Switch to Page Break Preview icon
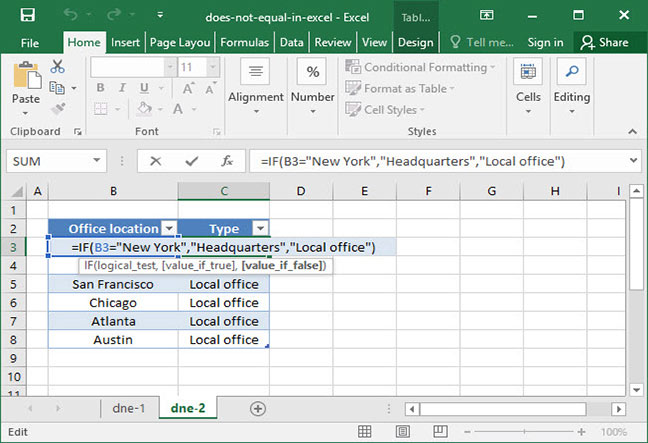 click(440, 432)
